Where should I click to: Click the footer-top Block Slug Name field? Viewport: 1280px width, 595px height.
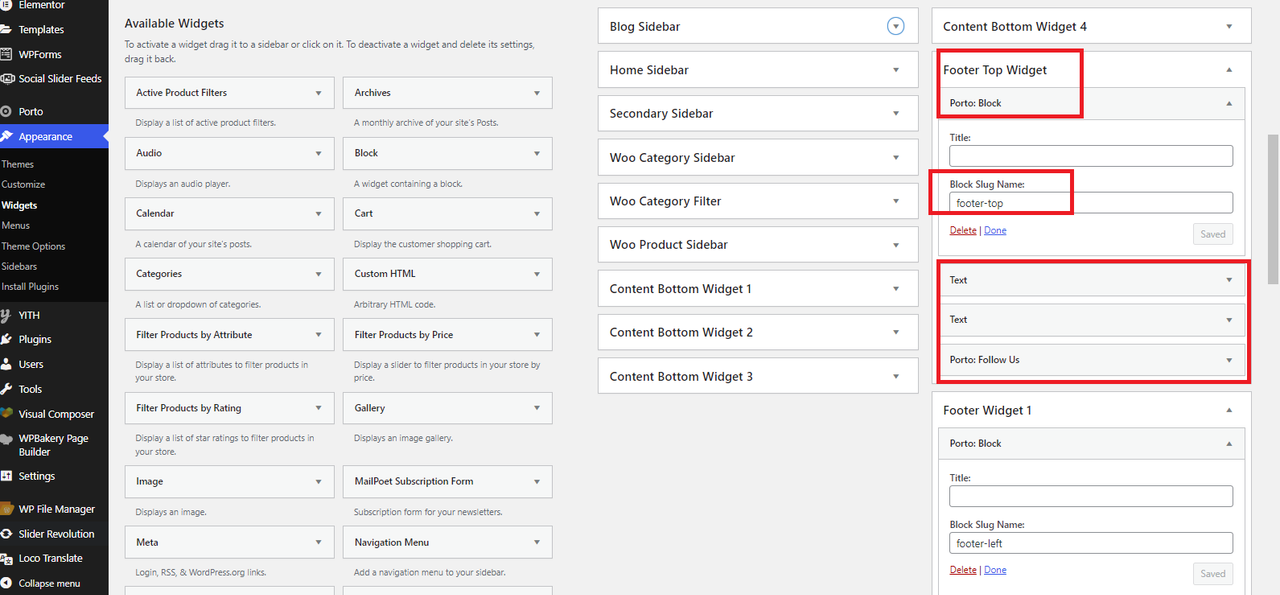[x=1090, y=203]
